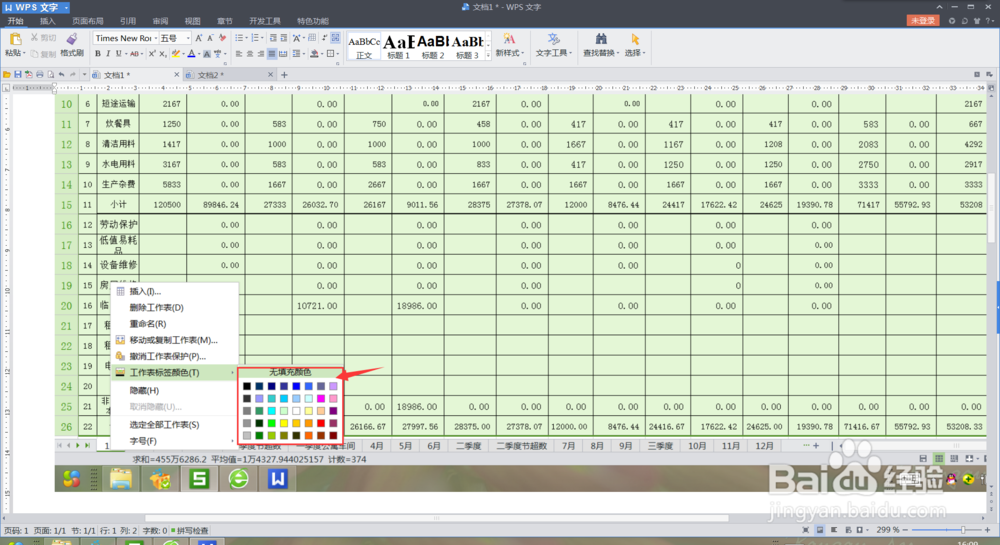This screenshot has height=545, width=1000.
Task: Click the green WPS spreadsheet S taskbar icon
Action: pos(199,478)
